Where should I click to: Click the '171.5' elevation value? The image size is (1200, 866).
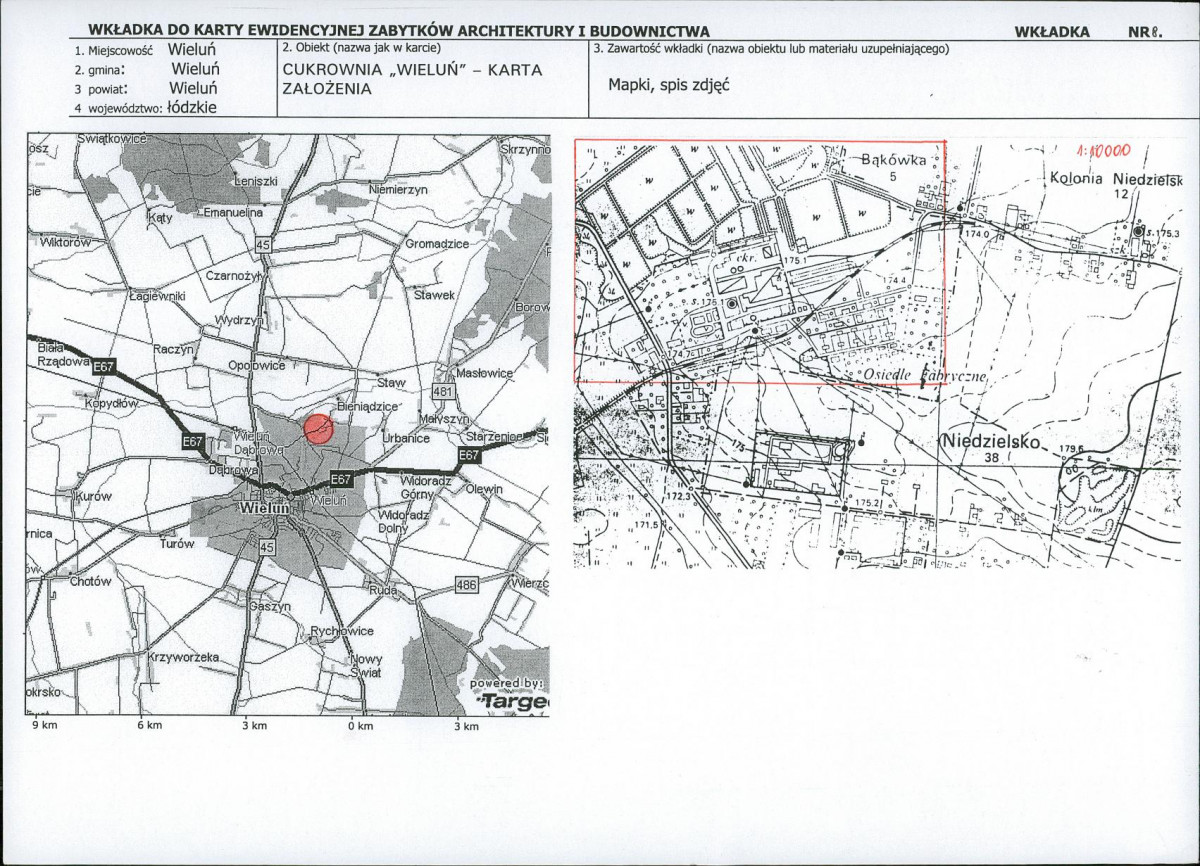pyautogui.click(x=647, y=524)
